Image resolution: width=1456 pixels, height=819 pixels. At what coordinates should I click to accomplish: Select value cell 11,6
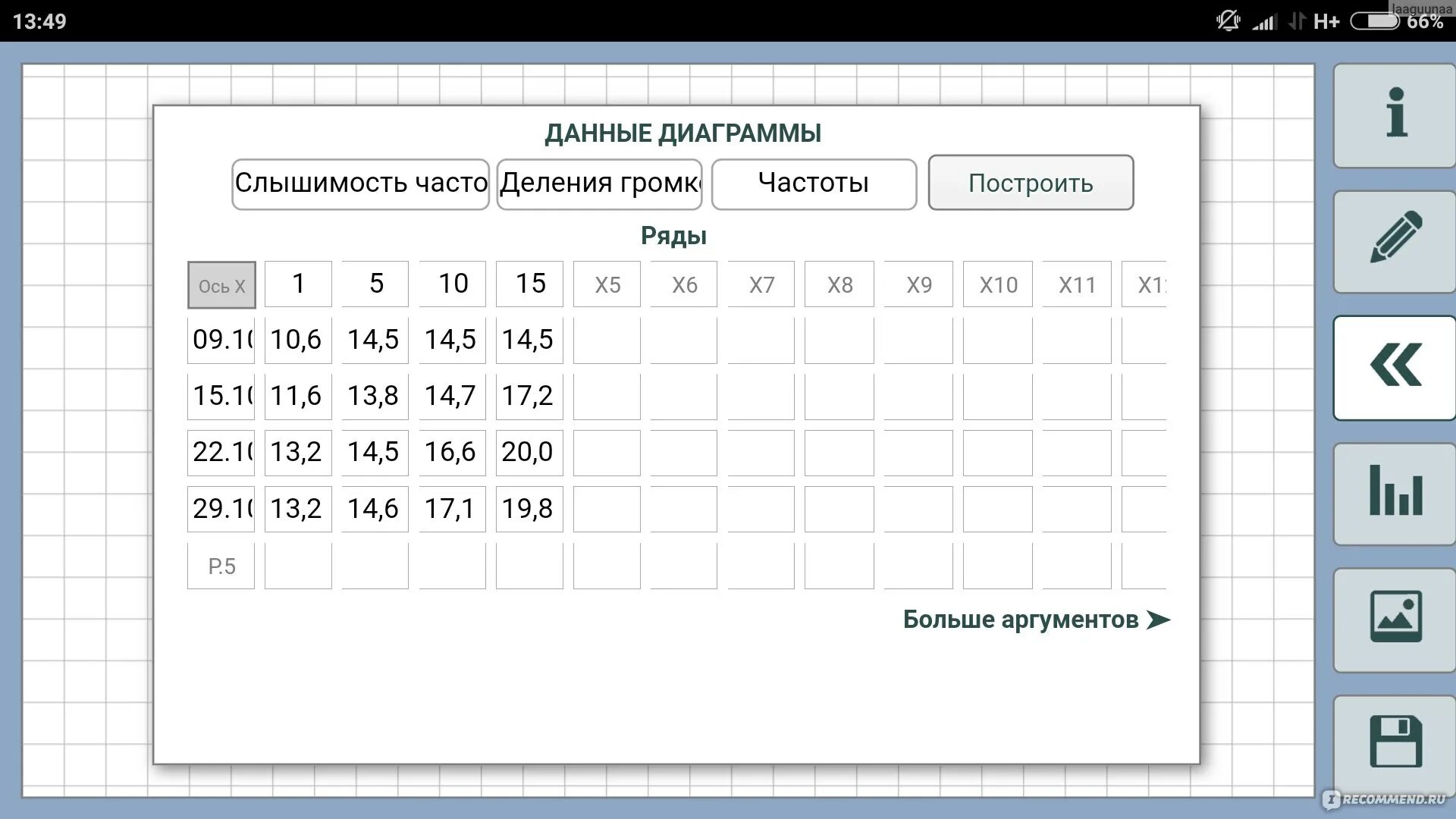(298, 397)
